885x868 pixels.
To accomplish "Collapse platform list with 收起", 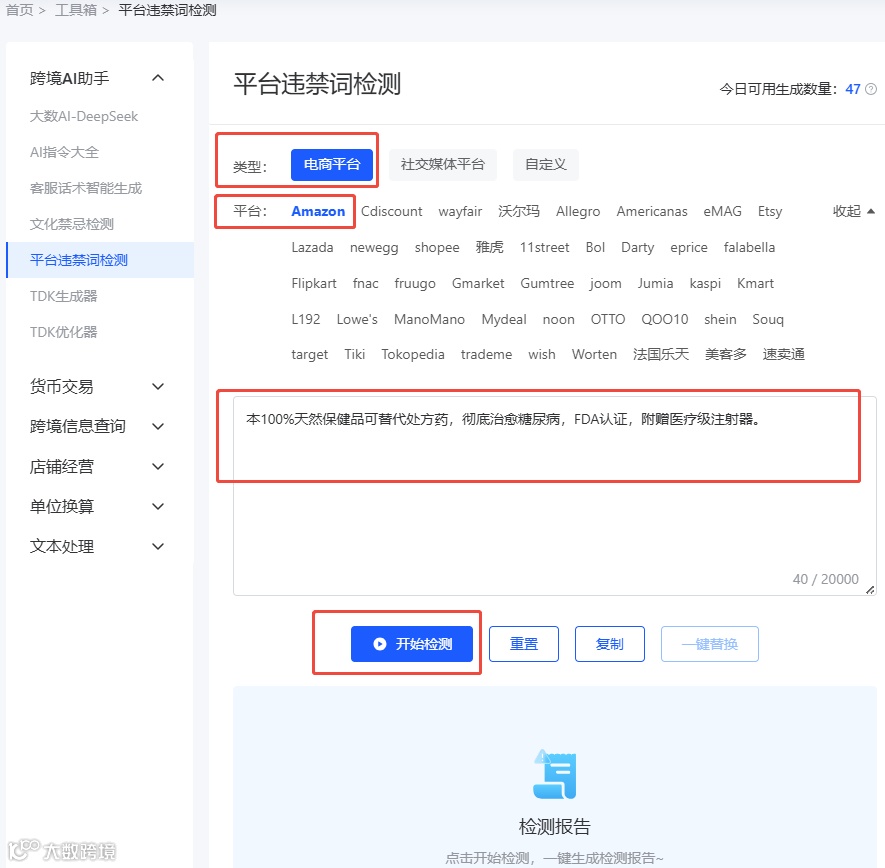I will point(853,211).
